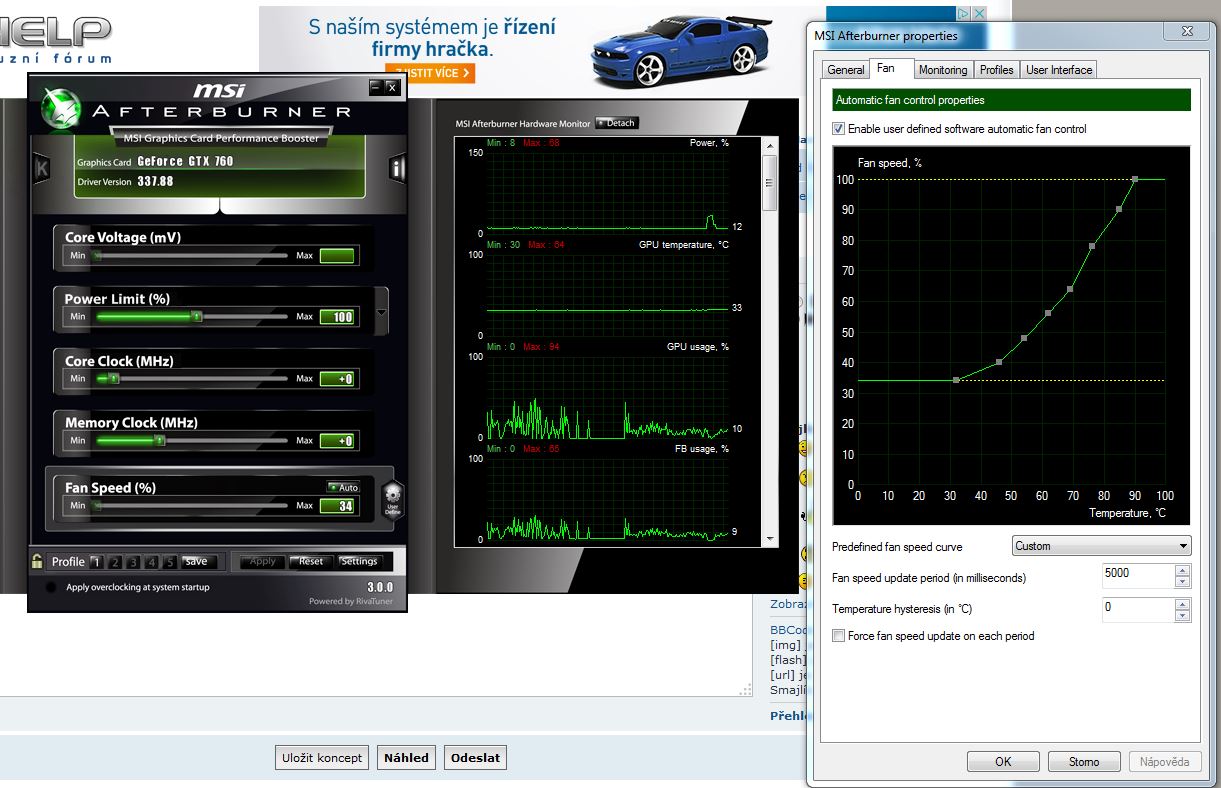Close the MSI Afterburner skin window

tap(392, 88)
